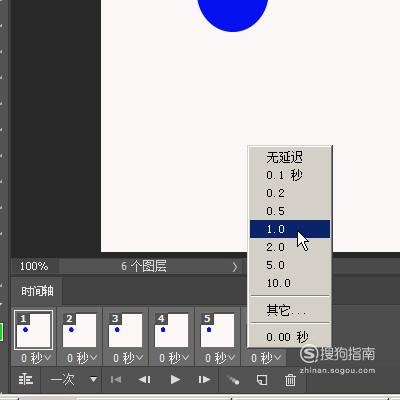
Task: Duplicate selected frames icon
Action: coord(262,379)
